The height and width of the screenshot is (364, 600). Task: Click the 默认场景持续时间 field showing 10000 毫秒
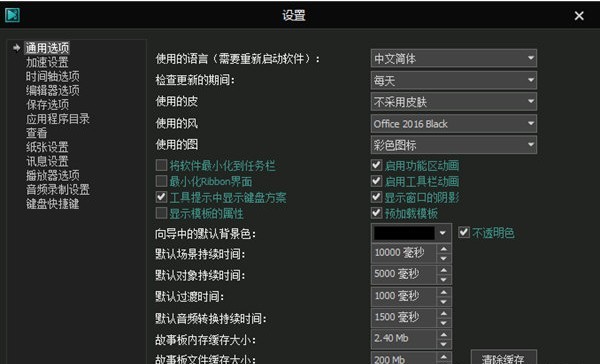[403, 253]
